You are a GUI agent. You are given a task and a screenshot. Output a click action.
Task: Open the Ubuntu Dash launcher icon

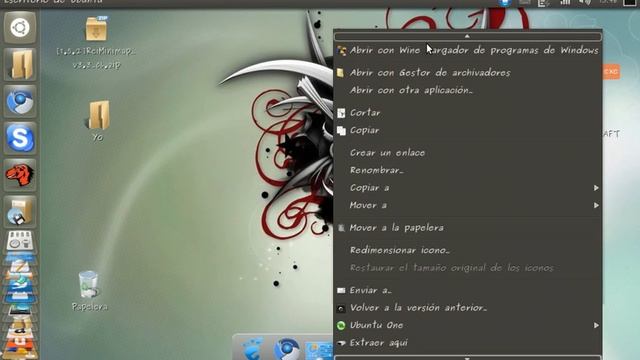(20, 28)
